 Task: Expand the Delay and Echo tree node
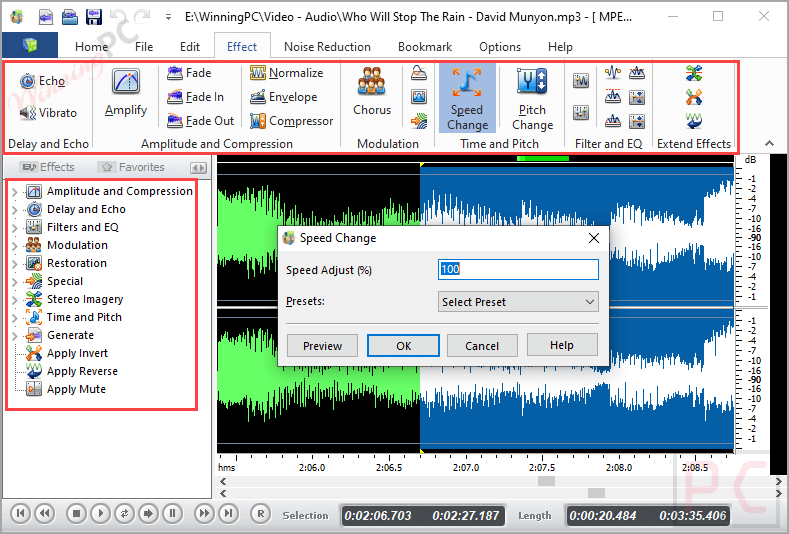15,210
